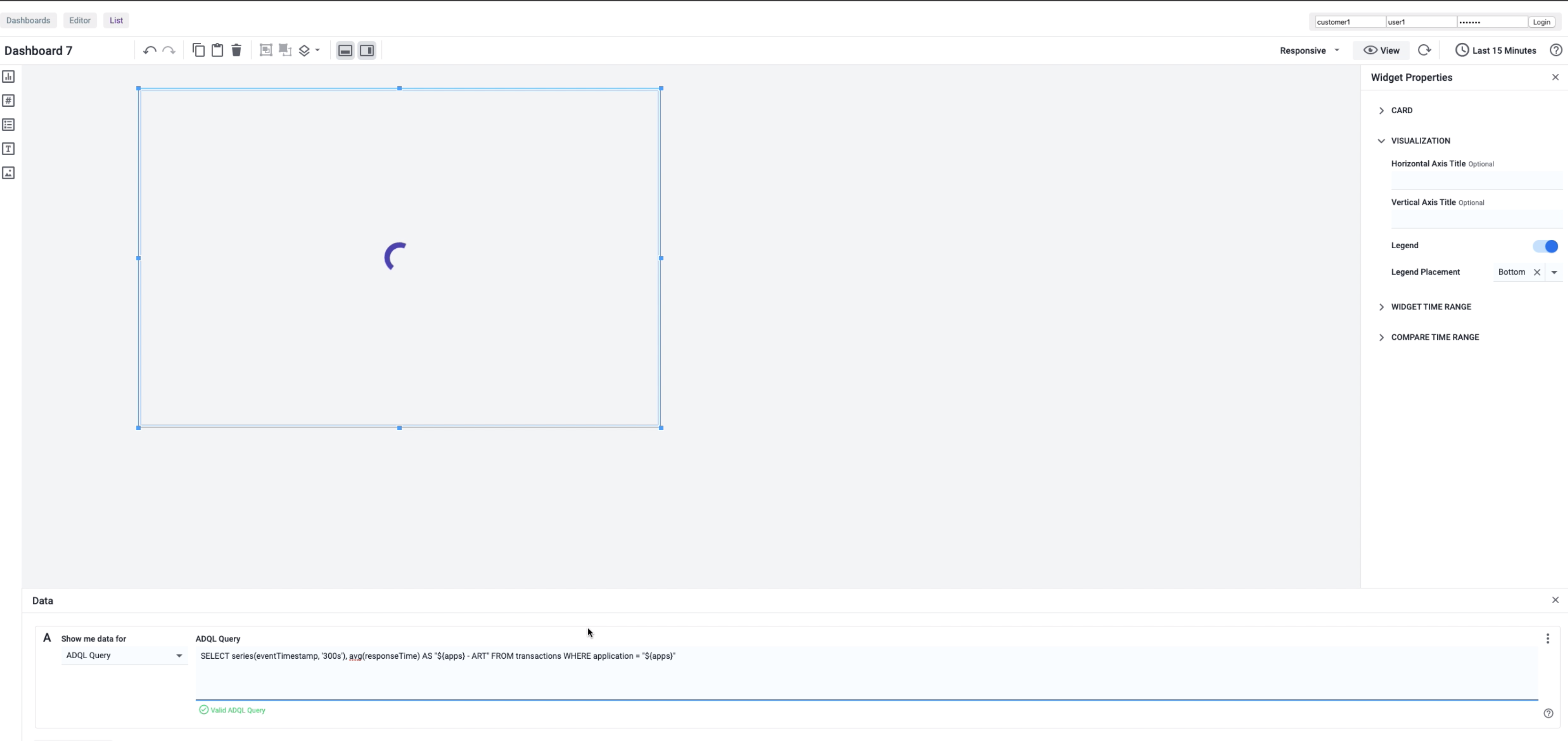
Task: Toggle the right properties panel
Action: (367, 50)
